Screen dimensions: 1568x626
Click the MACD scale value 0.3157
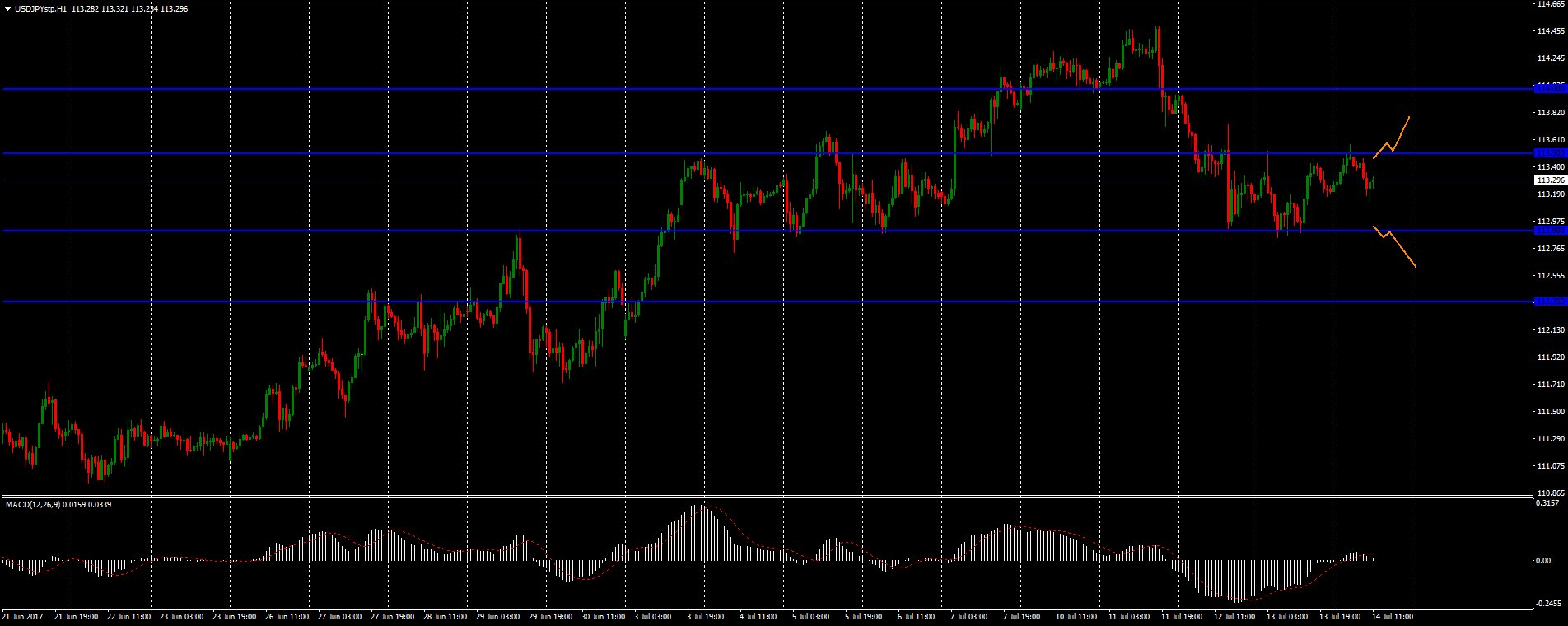[1549, 502]
